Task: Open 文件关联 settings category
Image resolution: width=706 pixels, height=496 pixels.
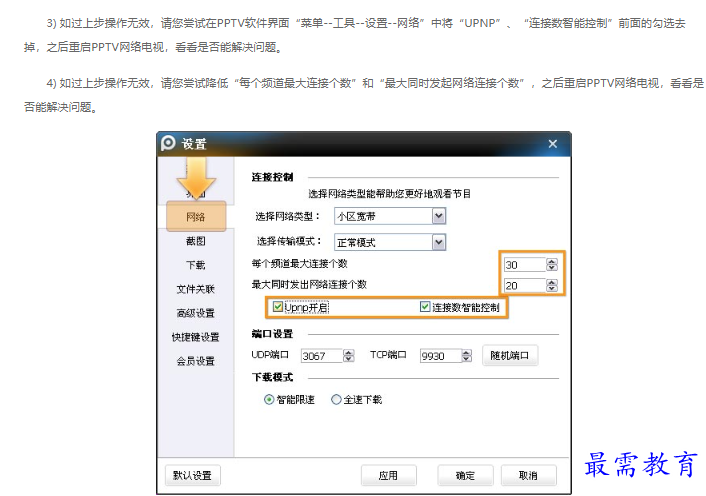Action: [195, 289]
